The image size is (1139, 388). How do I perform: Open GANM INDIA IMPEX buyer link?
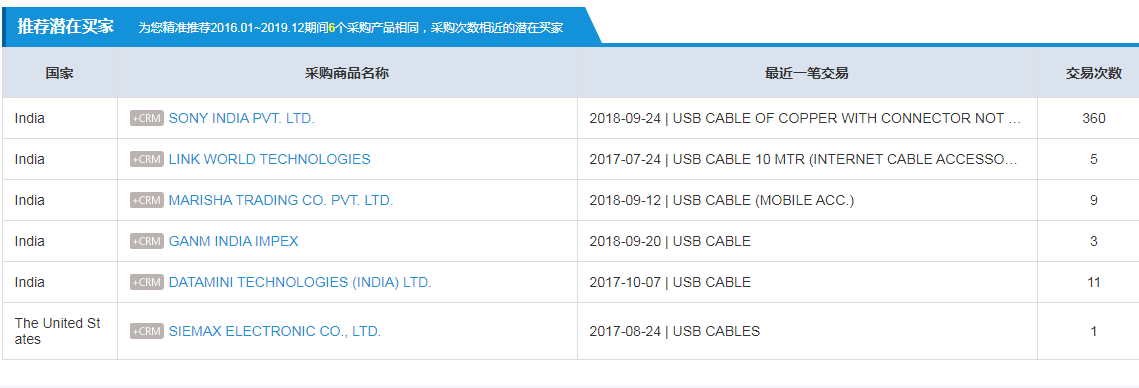(x=233, y=241)
